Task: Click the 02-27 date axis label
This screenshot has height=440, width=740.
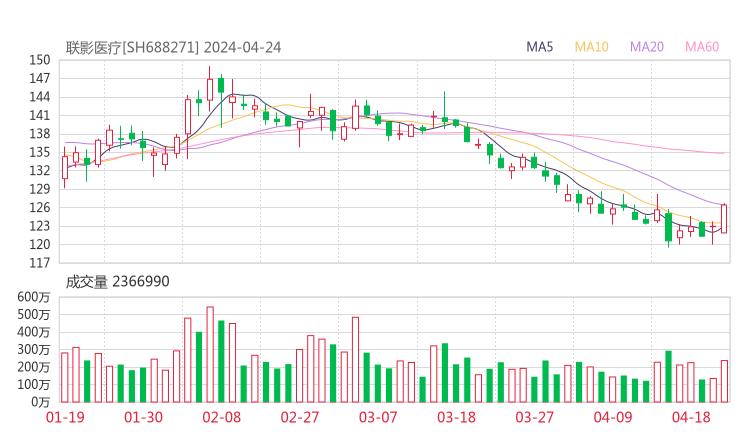Action: coord(300,417)
